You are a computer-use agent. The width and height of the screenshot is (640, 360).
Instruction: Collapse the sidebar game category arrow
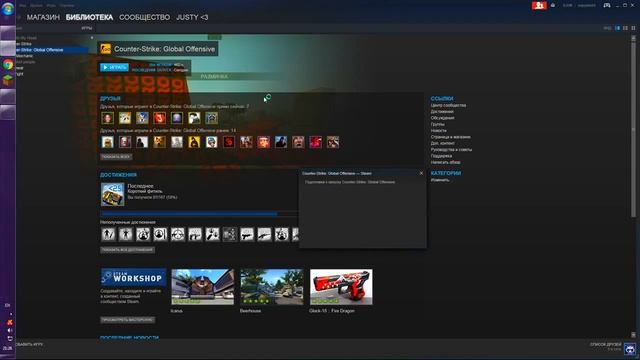91,38
